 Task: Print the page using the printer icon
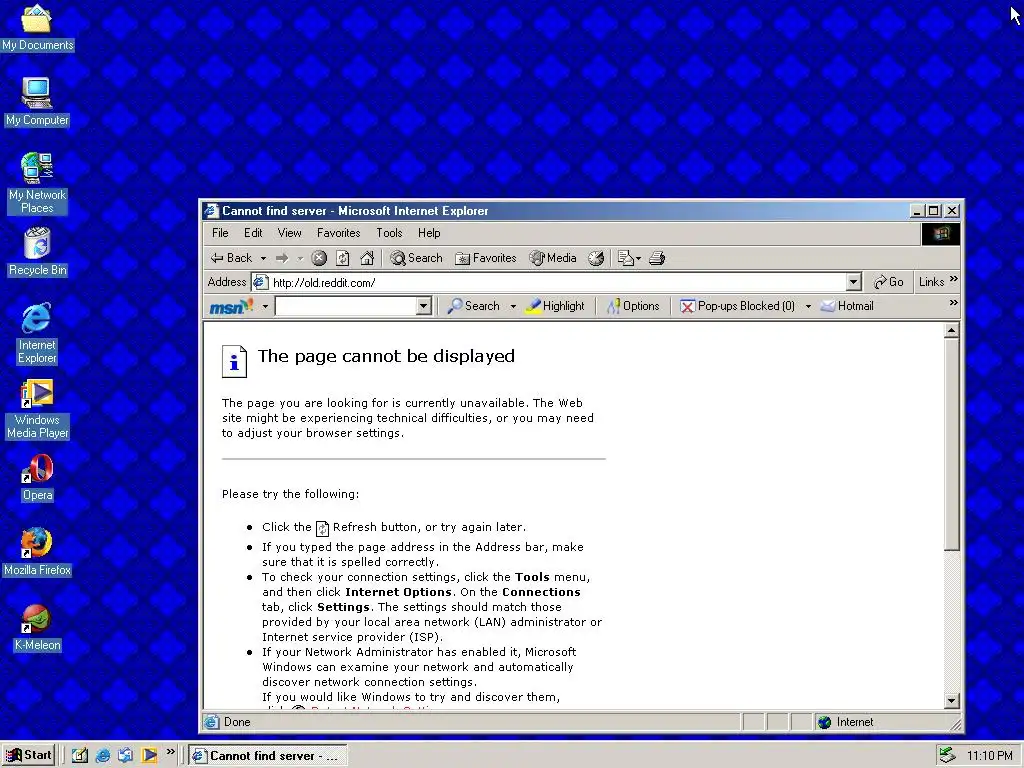click(x=657, y=258)
